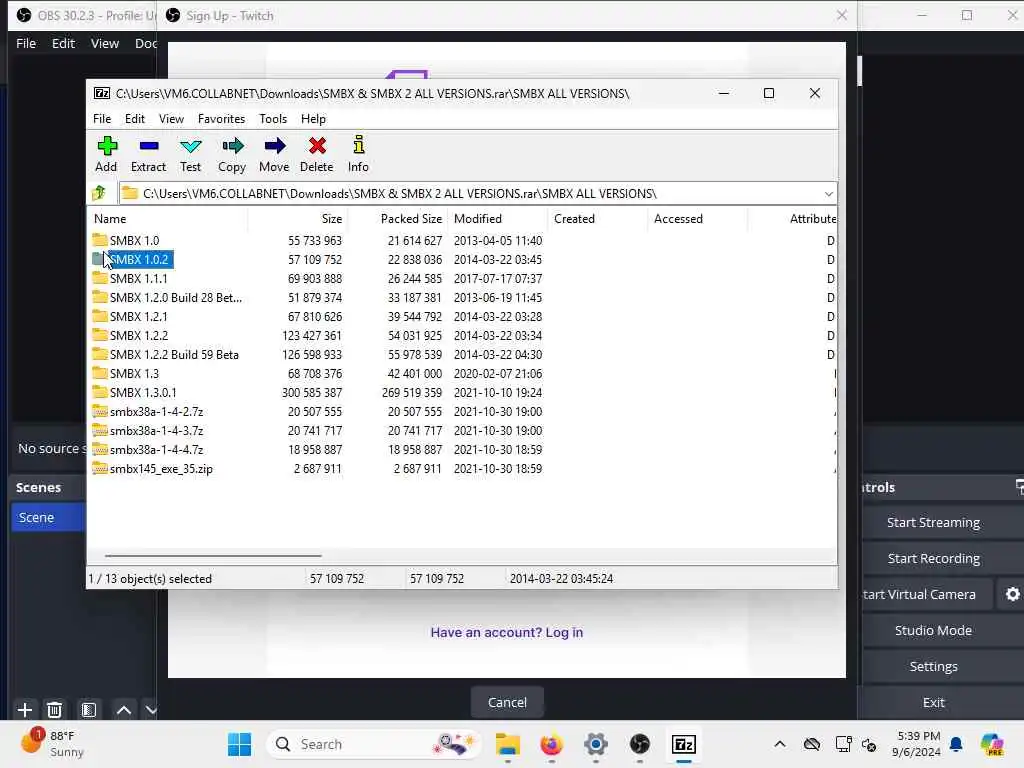Click the Copy toolbar icon
1024x768 pixels.
pyautogui.click(x=232, y=154)
